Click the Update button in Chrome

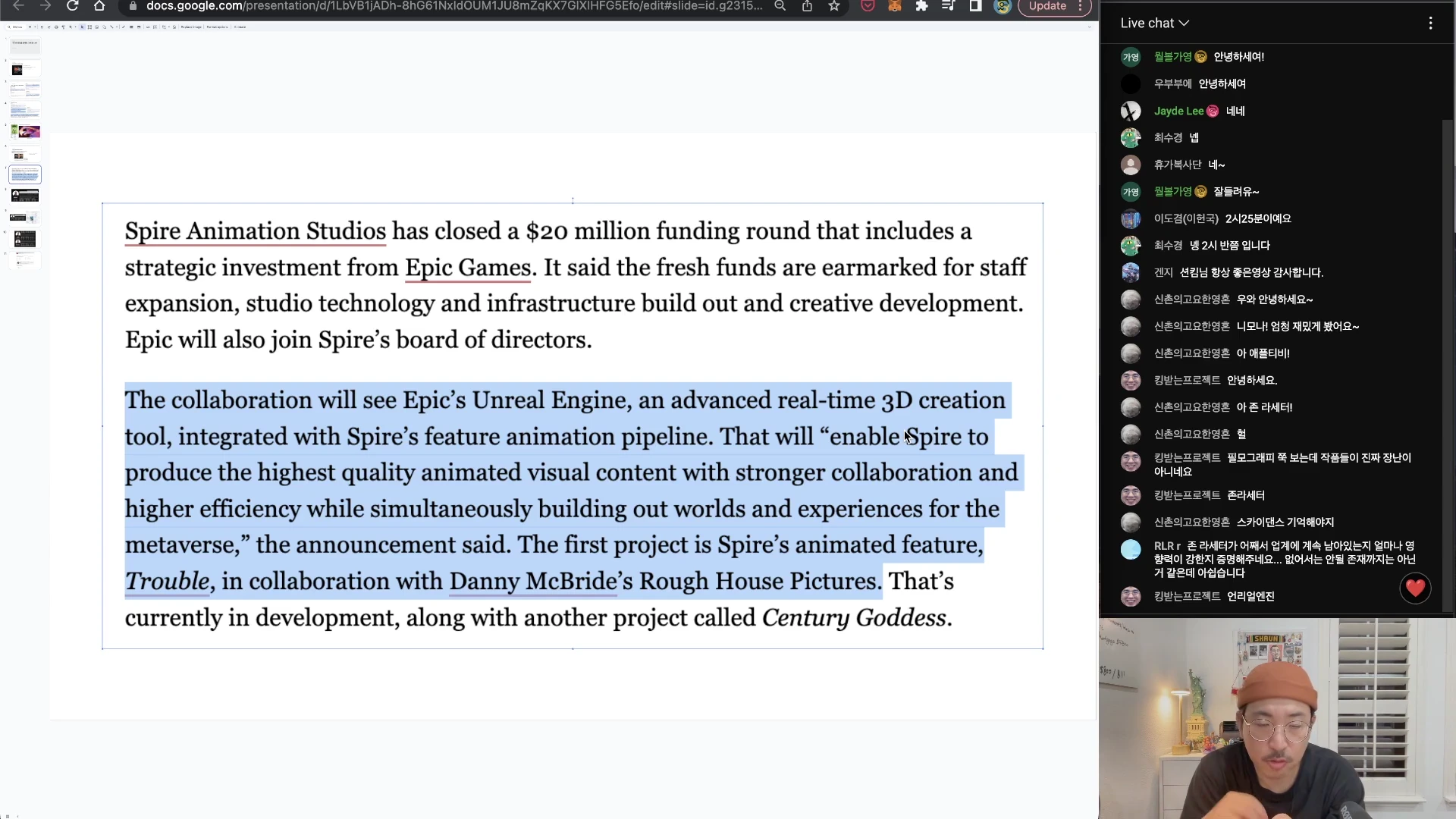pos(1047,6)
